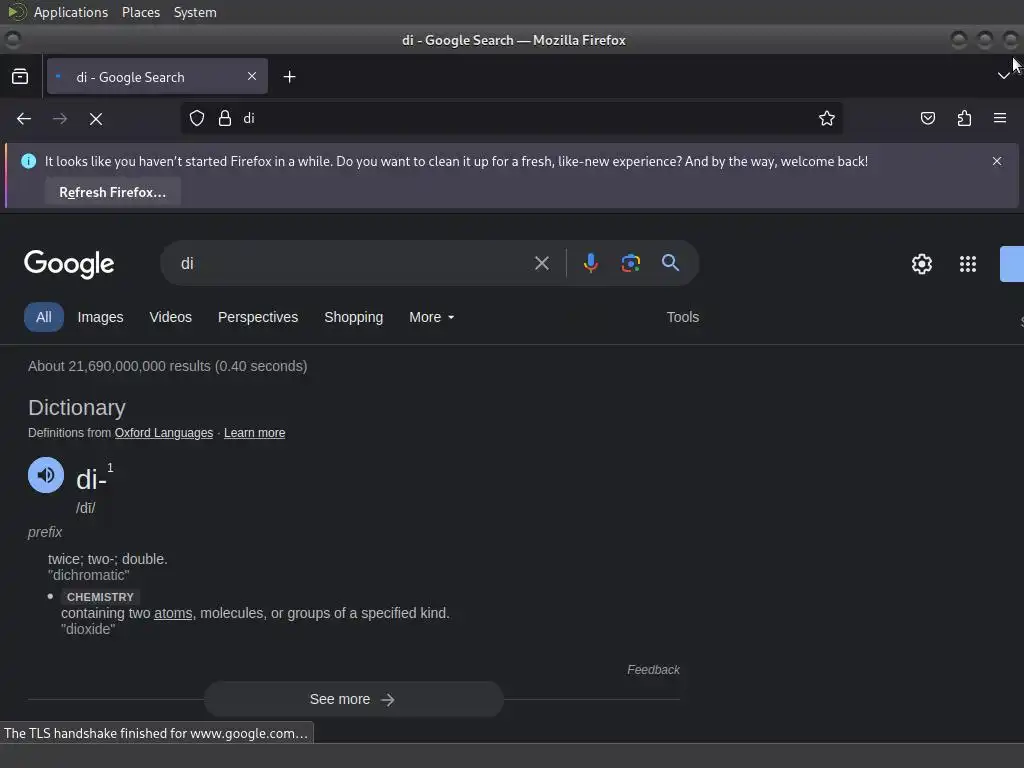Click the blue Sign in button

pos(1012,264)
